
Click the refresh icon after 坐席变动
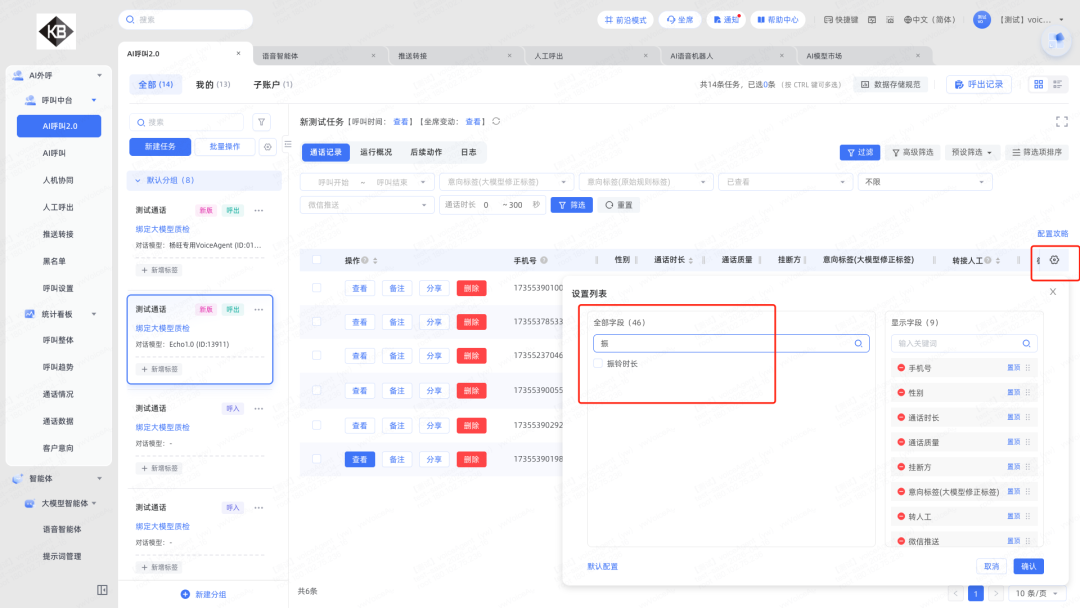click(496, 121)
